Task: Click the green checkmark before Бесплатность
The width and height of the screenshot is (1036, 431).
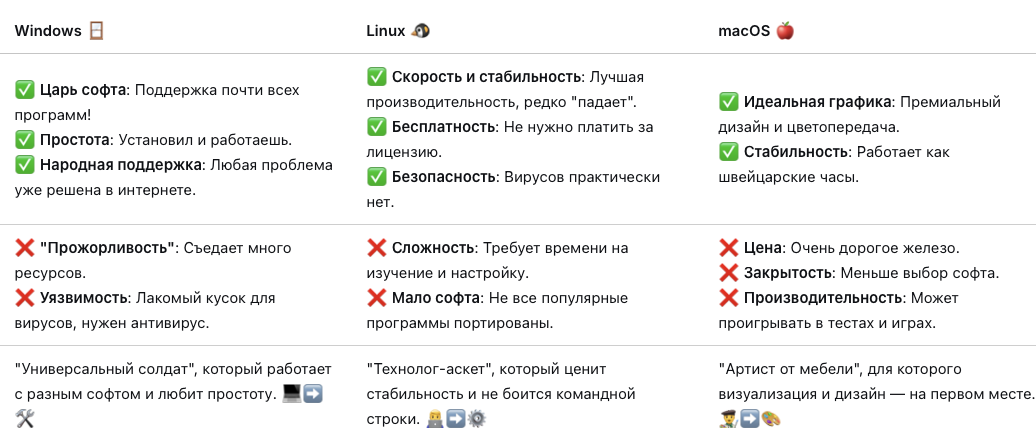Action: coord(377,127)
